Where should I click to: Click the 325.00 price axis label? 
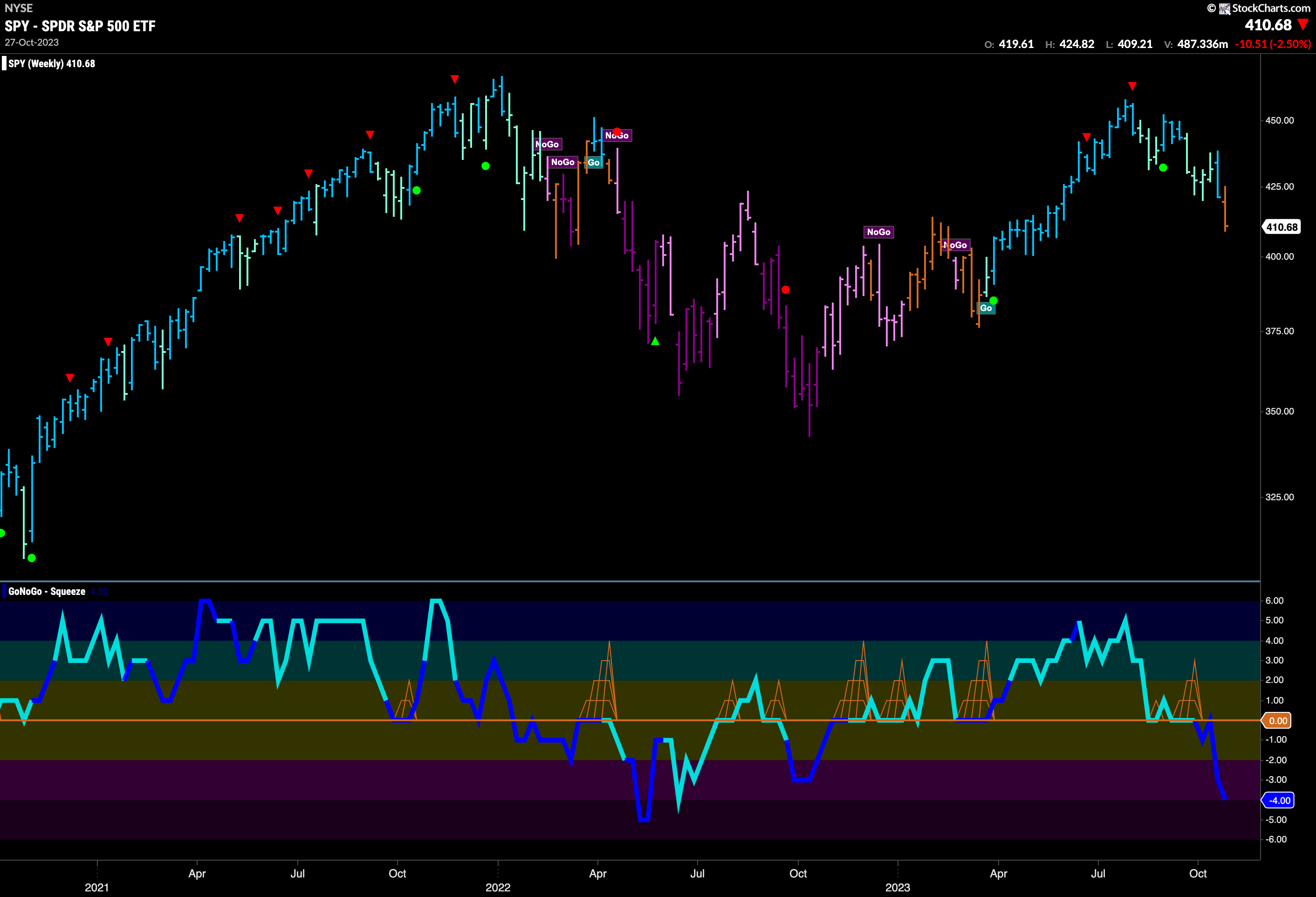click(x=1279, y=497)
